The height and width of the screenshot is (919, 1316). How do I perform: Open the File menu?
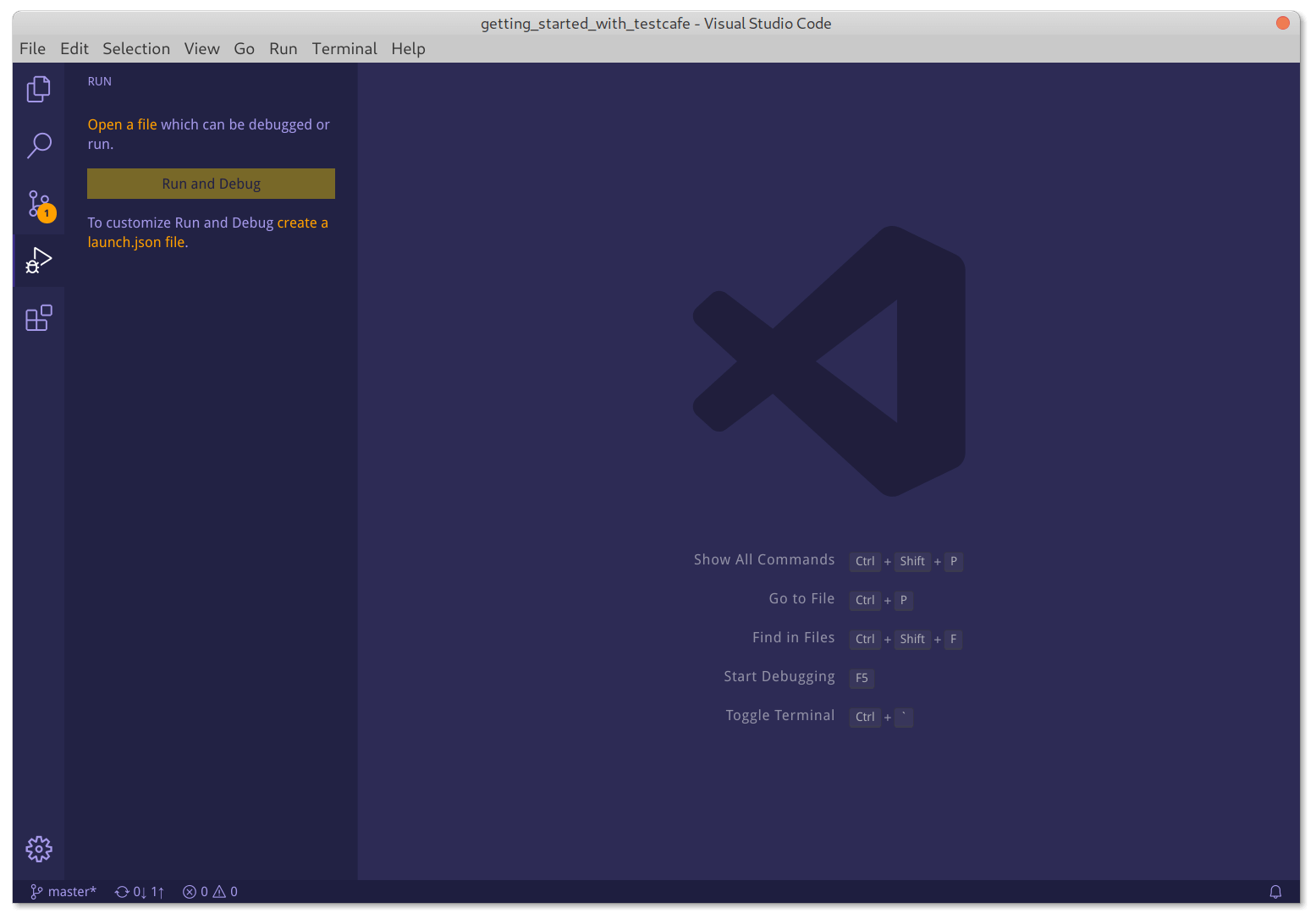(32, 49)
